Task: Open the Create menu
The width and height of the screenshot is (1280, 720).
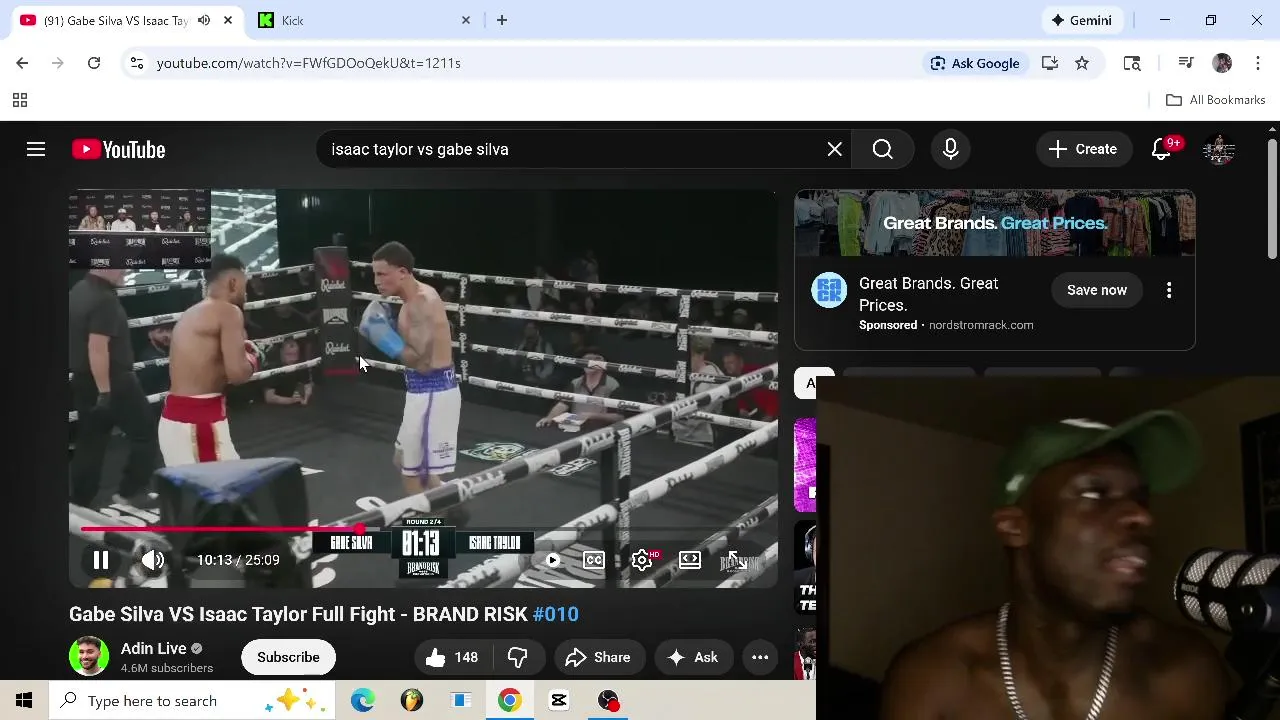Action: [x=1083, y=149]
